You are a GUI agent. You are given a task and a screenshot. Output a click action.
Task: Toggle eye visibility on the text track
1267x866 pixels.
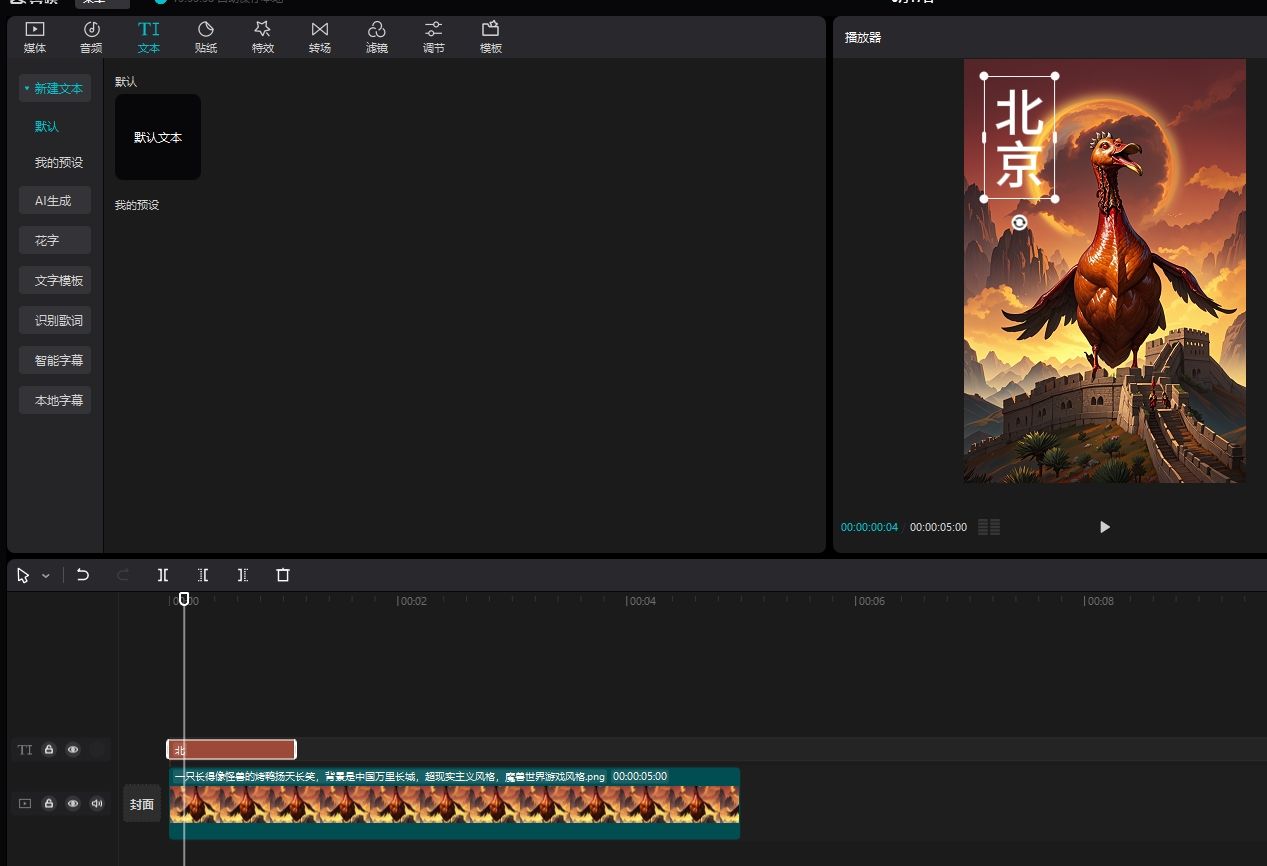click(x=73, y=750)
